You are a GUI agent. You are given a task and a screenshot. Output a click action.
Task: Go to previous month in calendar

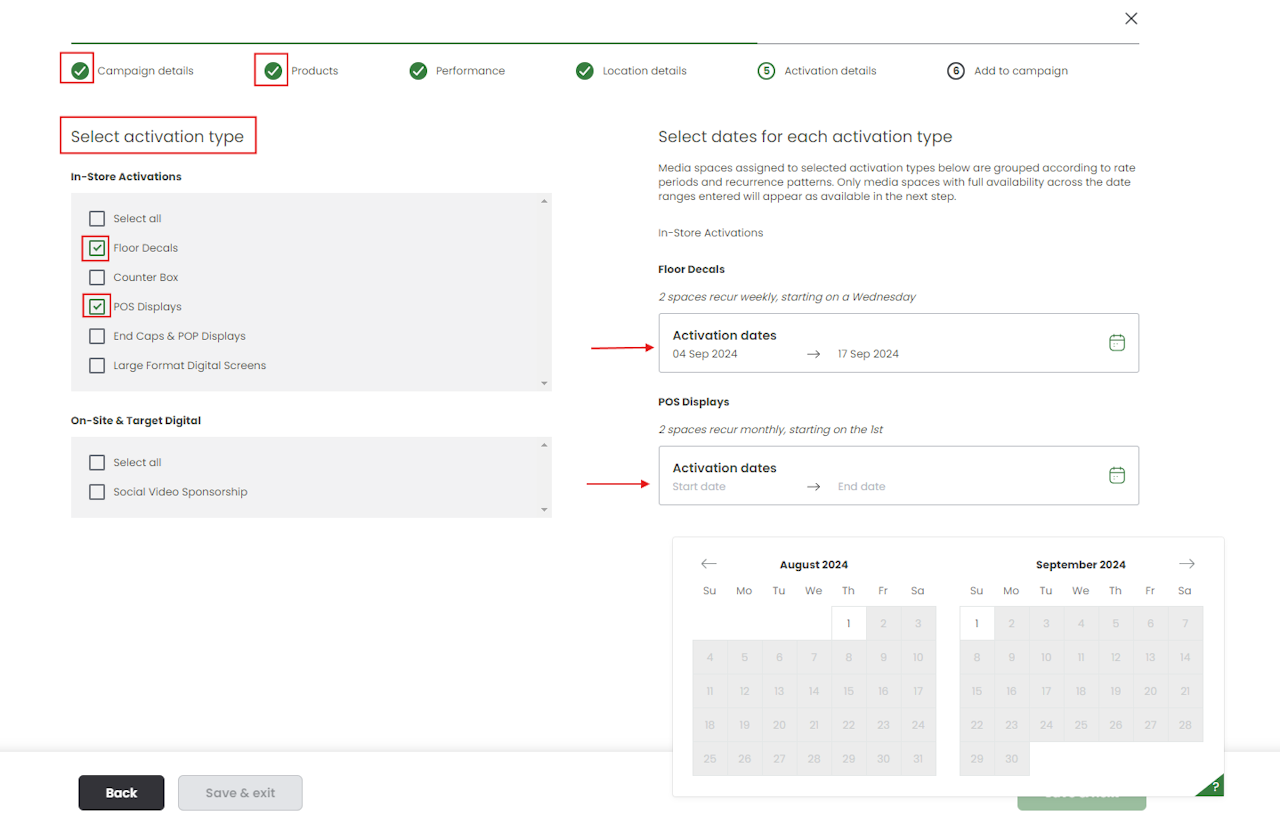tap(709, 564)
